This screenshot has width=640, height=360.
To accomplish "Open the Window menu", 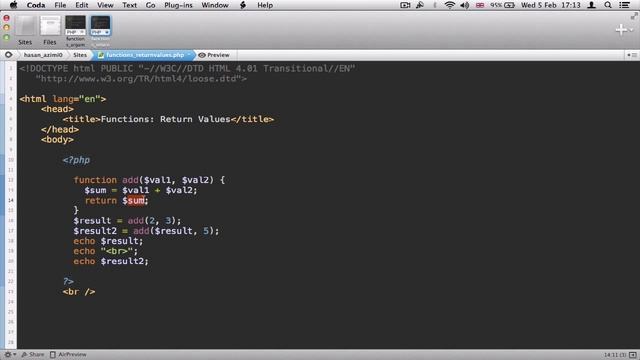I will coord(215,5).
